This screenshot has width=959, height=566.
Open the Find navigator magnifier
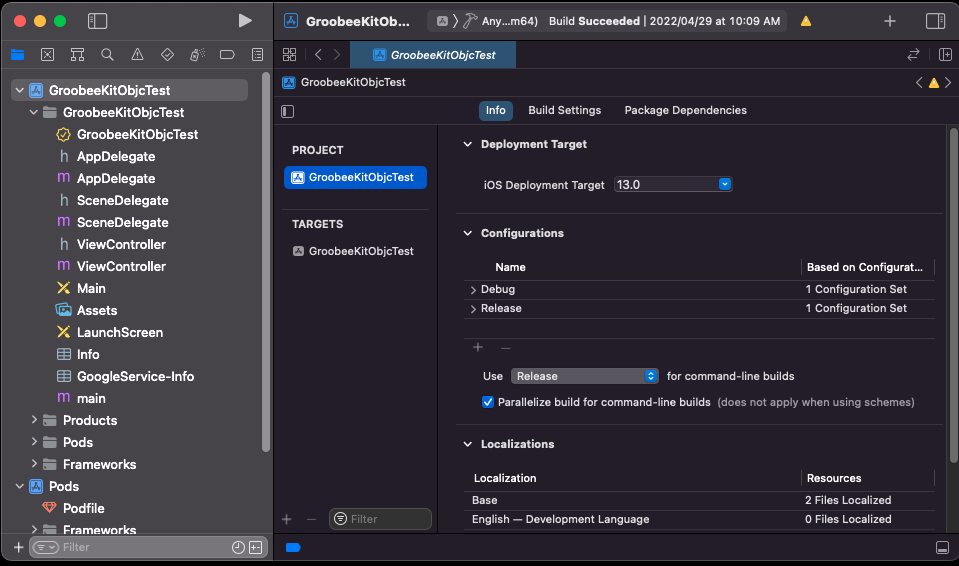tap(107, 55)
